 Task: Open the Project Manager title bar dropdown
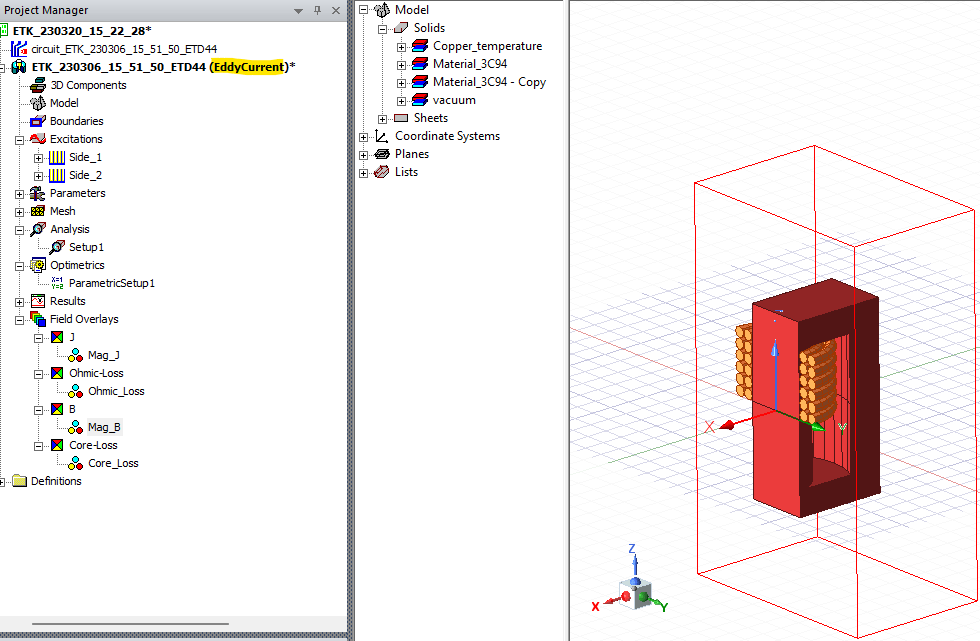pos(297,10)
